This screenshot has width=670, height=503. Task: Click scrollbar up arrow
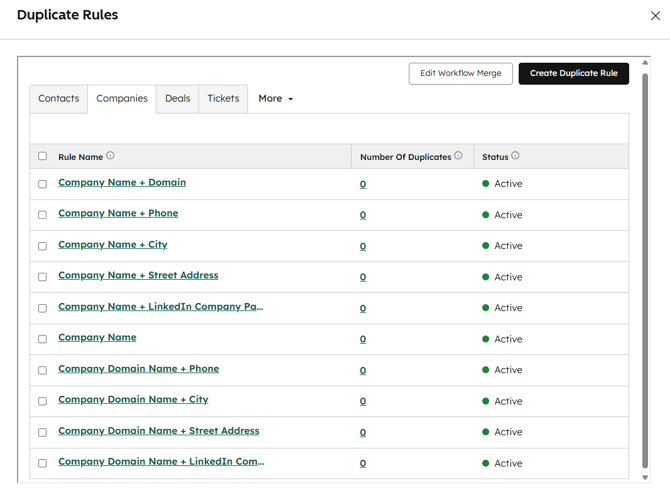[645, 63]
